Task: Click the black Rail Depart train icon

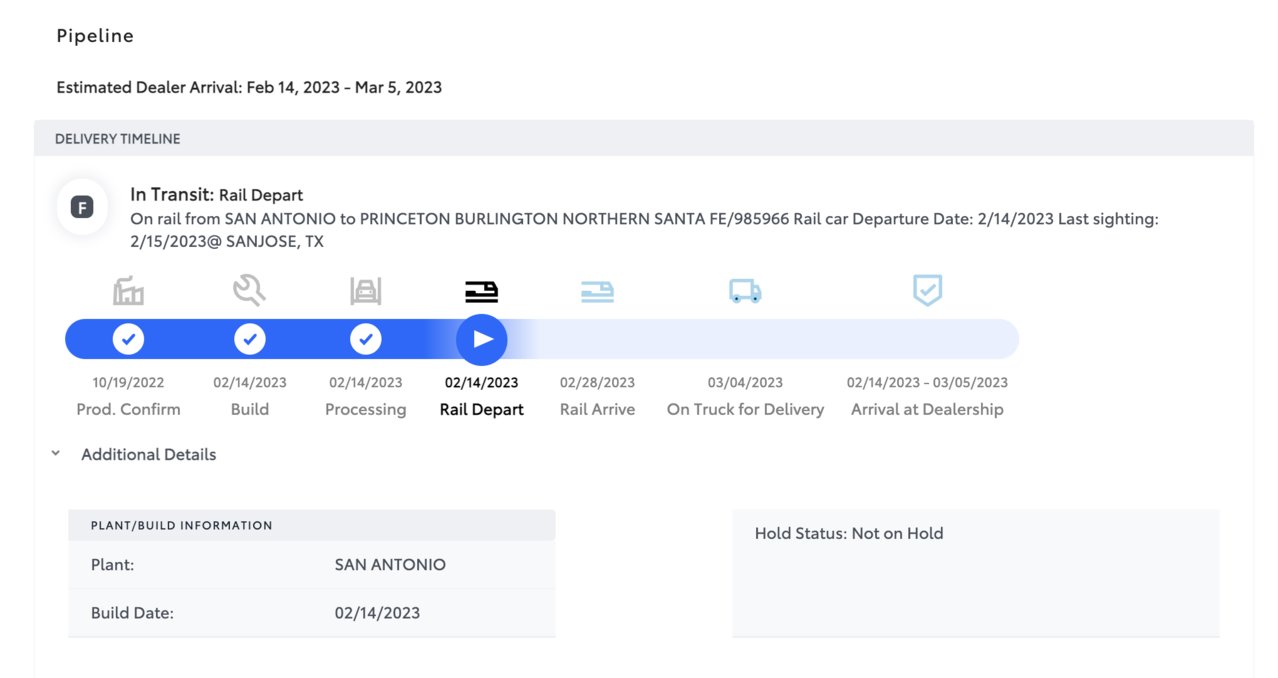Action: pos(482,292)
